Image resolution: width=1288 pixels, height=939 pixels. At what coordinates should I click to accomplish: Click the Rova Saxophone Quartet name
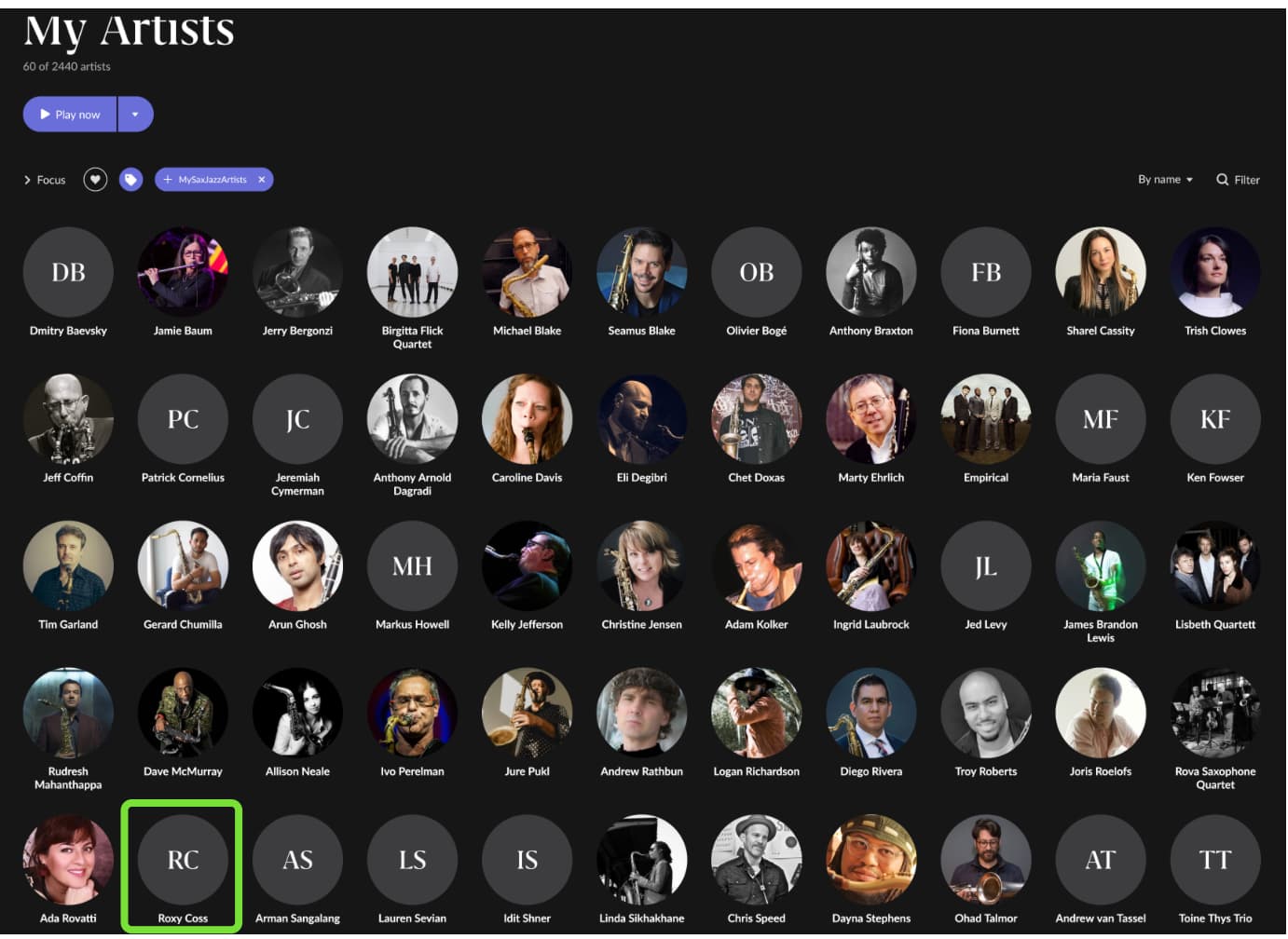click(1215, 778)
